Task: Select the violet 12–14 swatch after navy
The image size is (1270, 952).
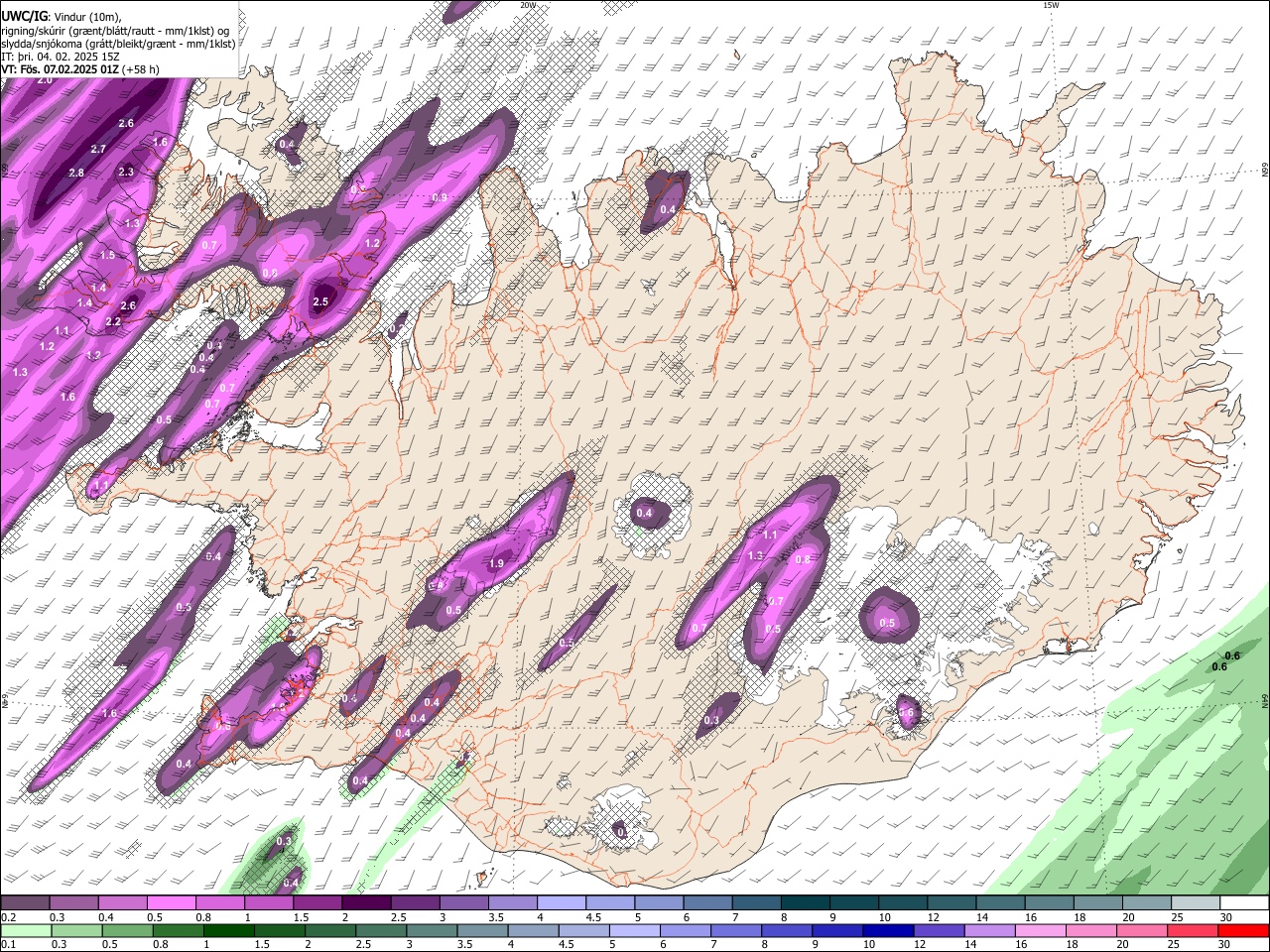Action: pyautogui.click(x=940, y=930)
